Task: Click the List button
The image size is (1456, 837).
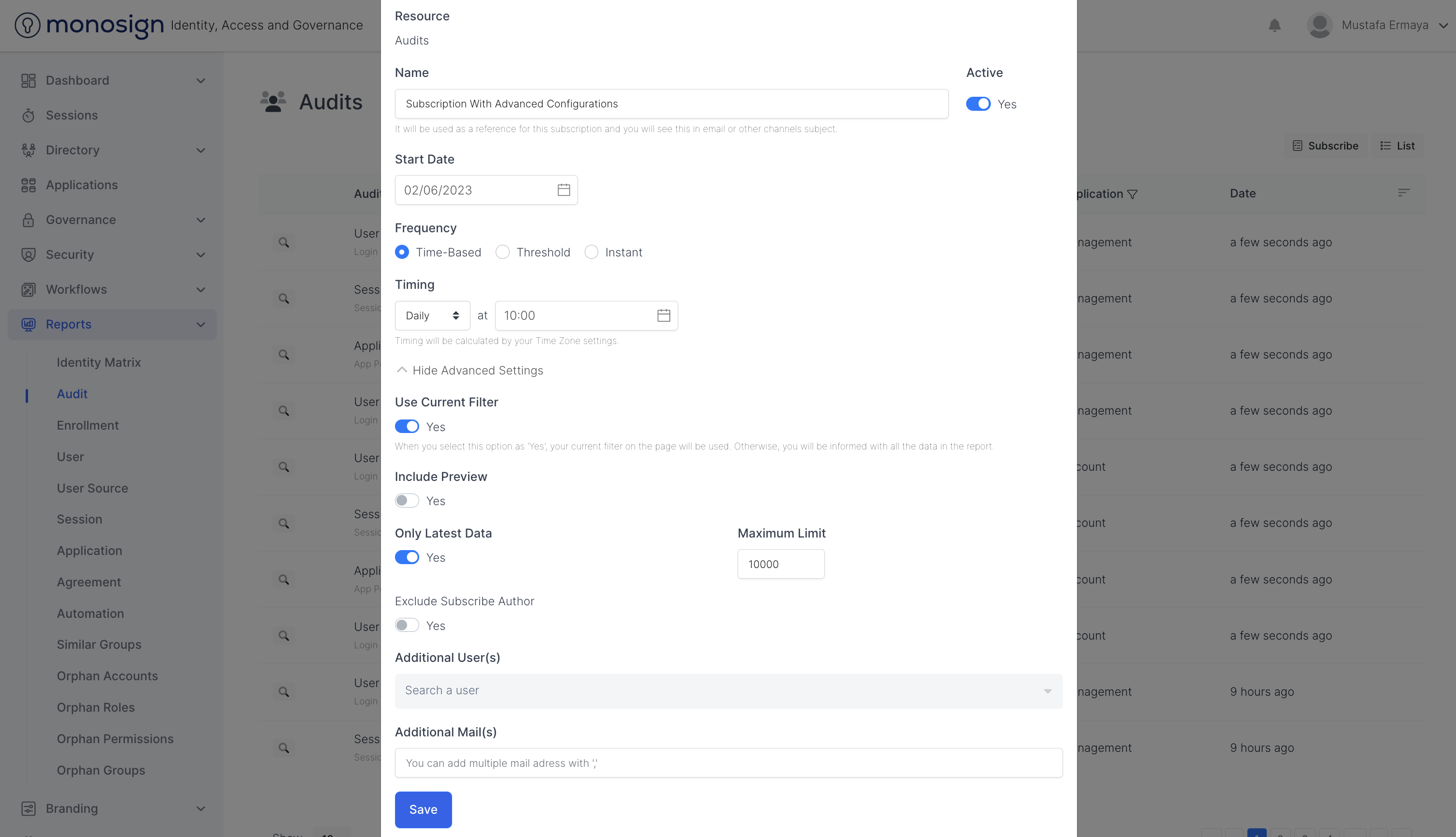Action: (x=1397, y=146)
